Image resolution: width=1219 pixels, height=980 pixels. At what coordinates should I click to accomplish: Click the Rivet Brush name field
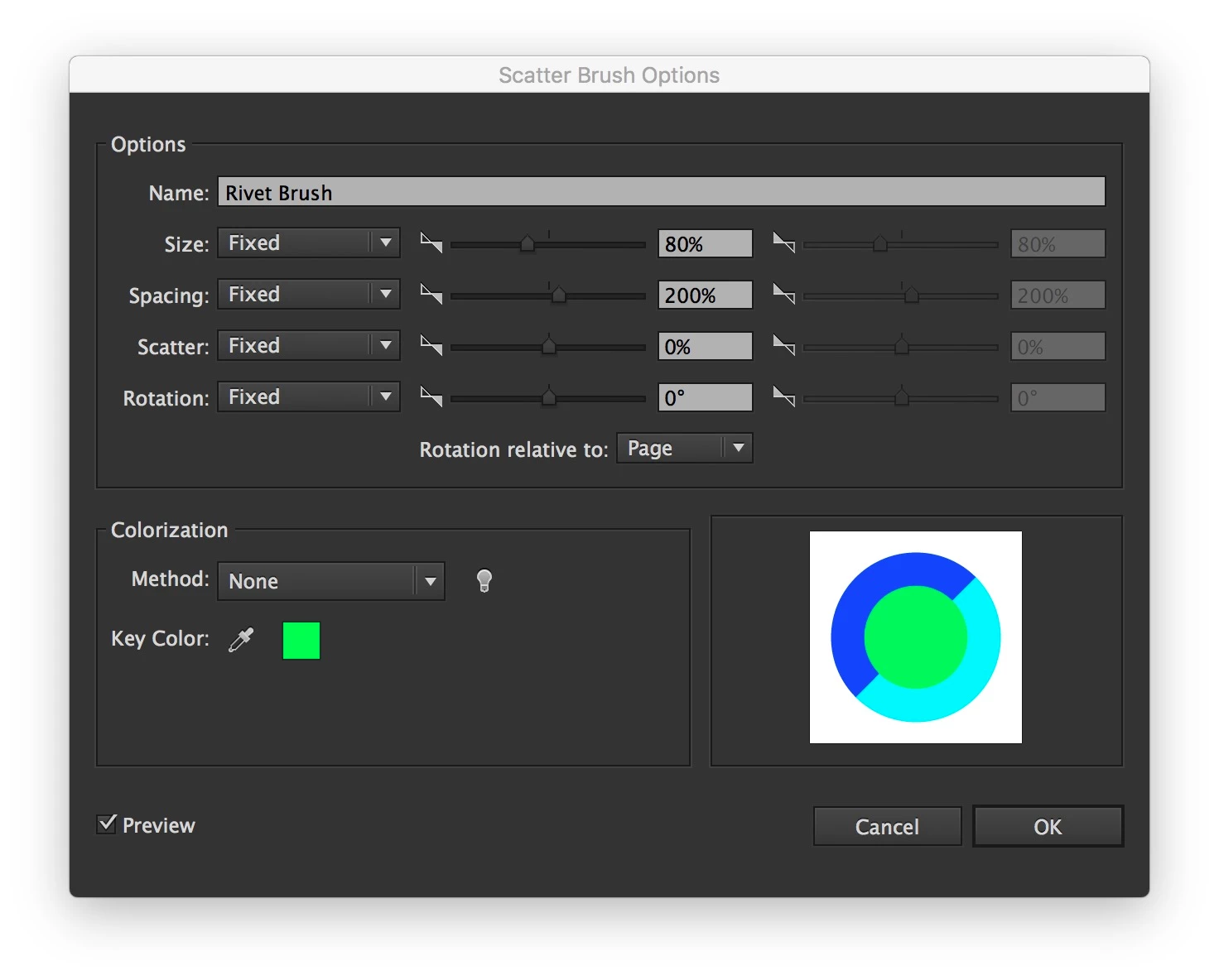pos(662,192)
